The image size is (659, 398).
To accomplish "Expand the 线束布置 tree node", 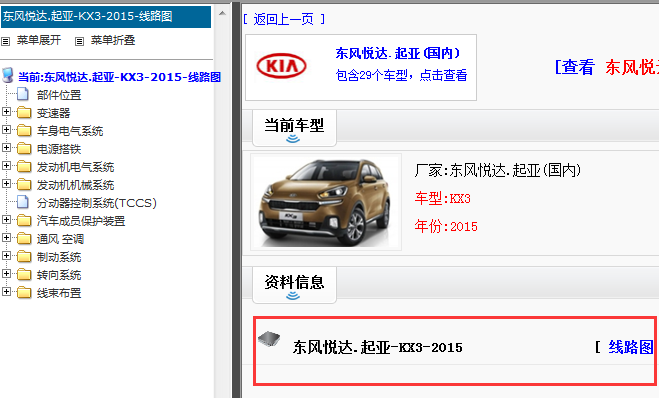I will coord(6,292).
